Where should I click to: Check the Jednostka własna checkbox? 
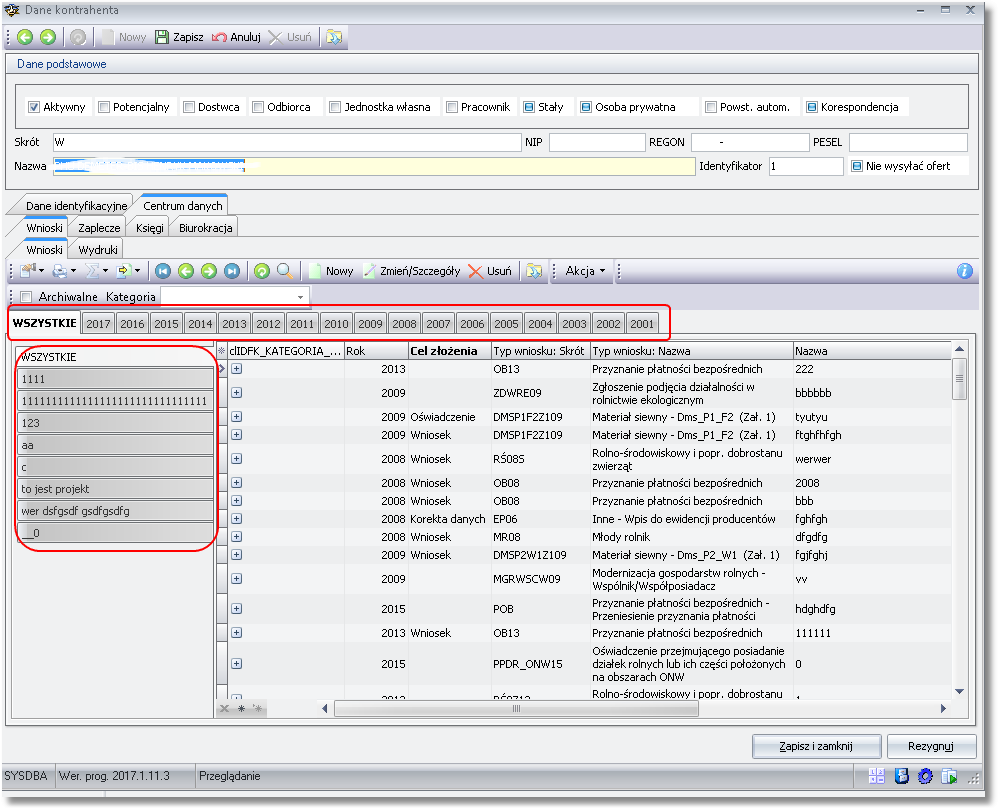tap(335, 107)
